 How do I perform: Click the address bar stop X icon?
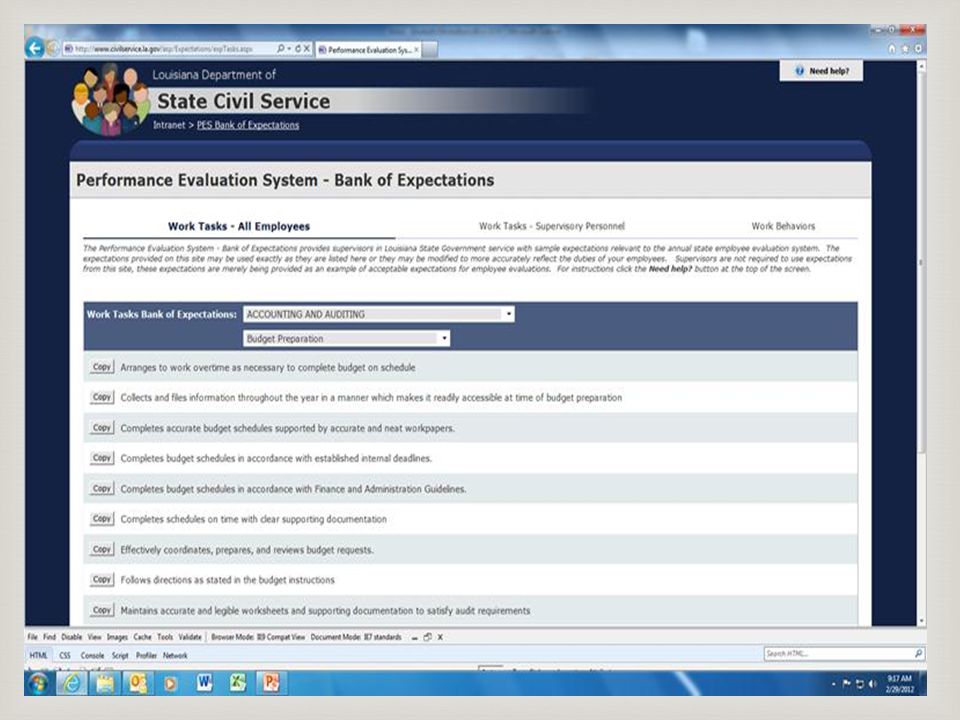[307, 48]
